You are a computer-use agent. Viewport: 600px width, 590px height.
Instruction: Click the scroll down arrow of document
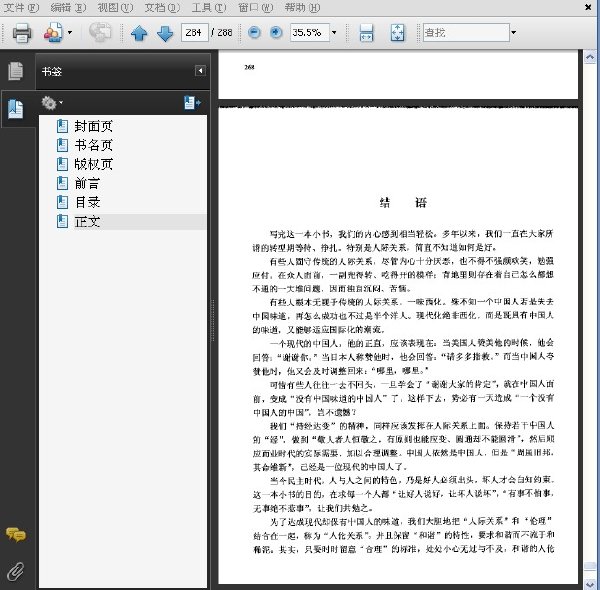590,583
